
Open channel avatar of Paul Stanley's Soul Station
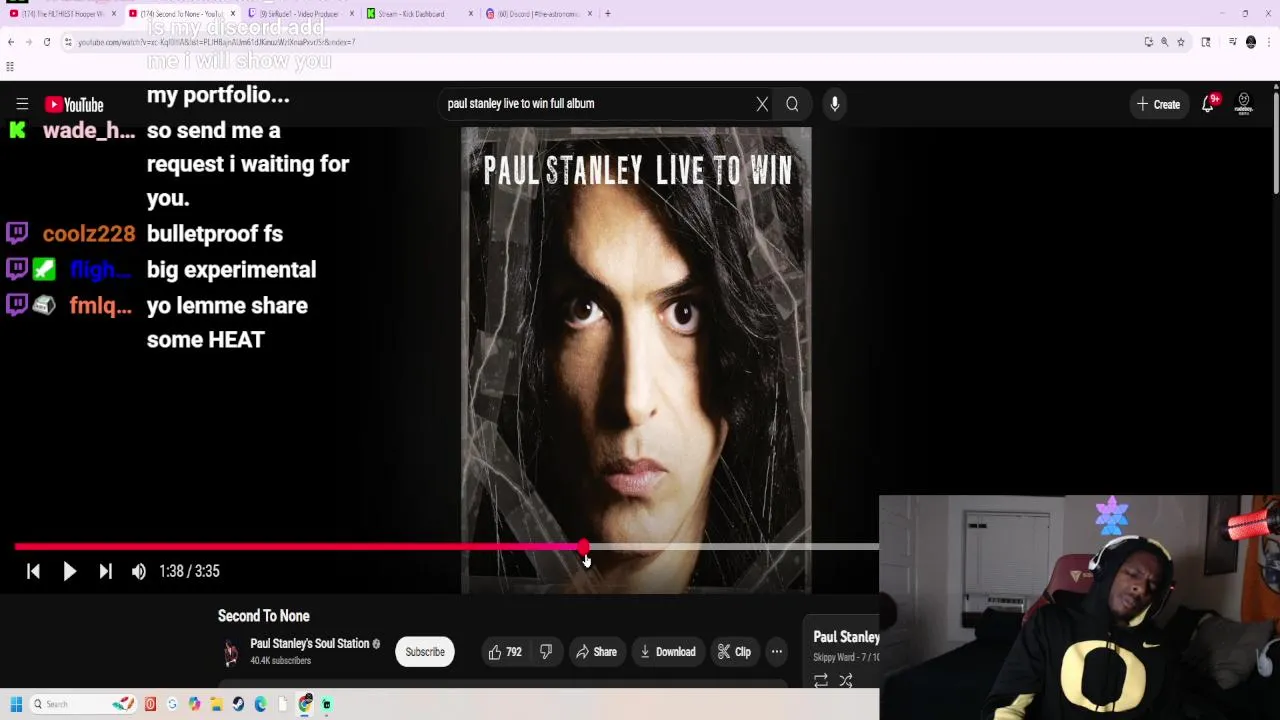(x=231, y=652)
